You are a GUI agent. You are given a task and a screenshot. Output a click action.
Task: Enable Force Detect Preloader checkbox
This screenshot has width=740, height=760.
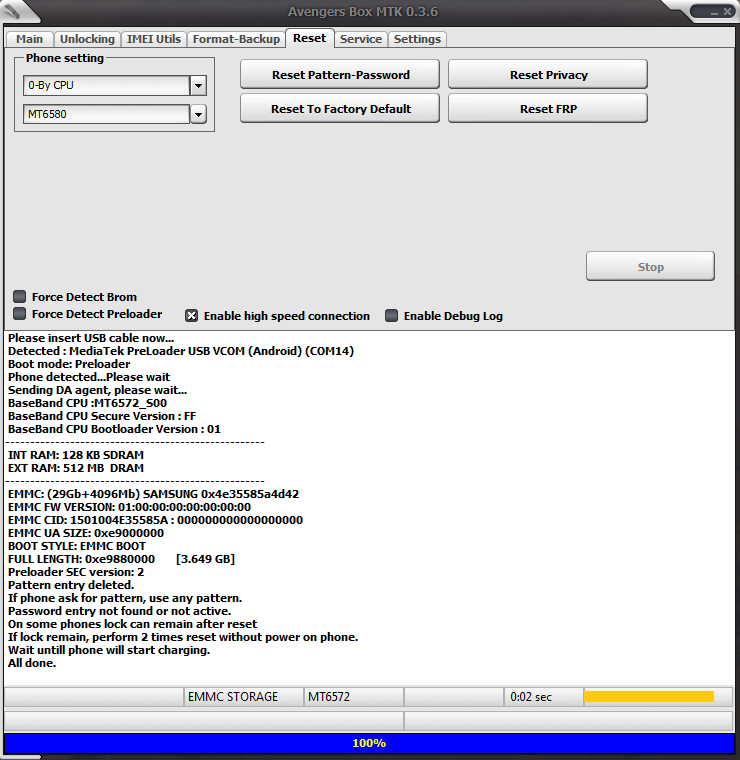pos(19,314)
